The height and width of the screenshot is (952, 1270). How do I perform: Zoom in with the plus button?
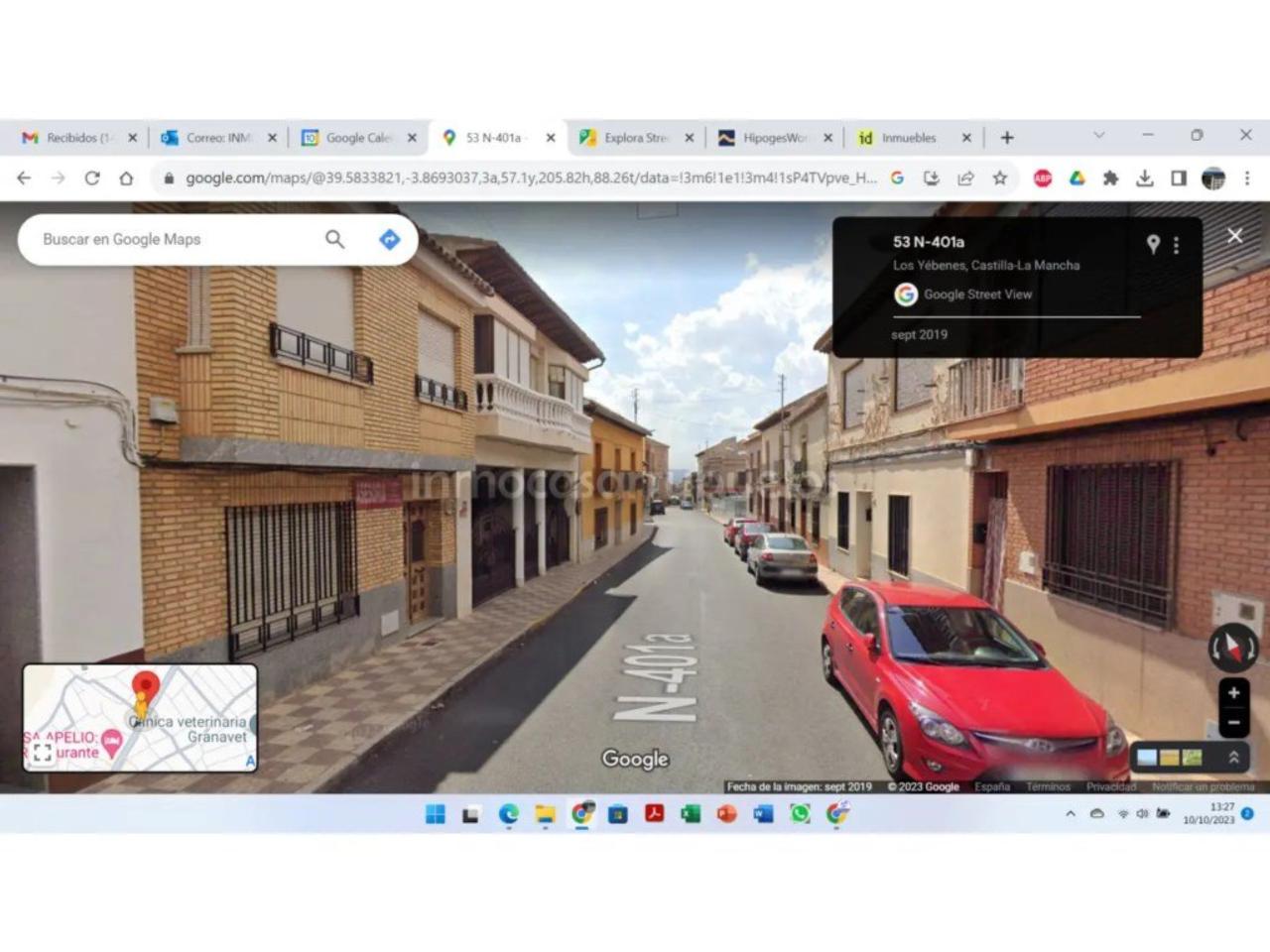tap(1233, 693)
